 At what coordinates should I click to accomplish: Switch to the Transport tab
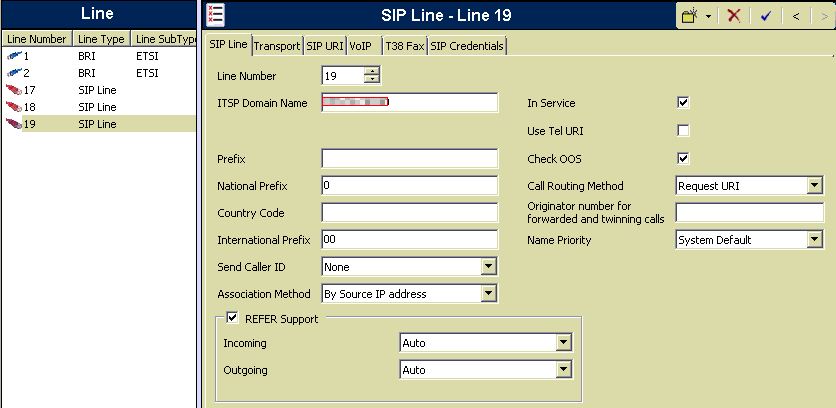tap(277, 46)
